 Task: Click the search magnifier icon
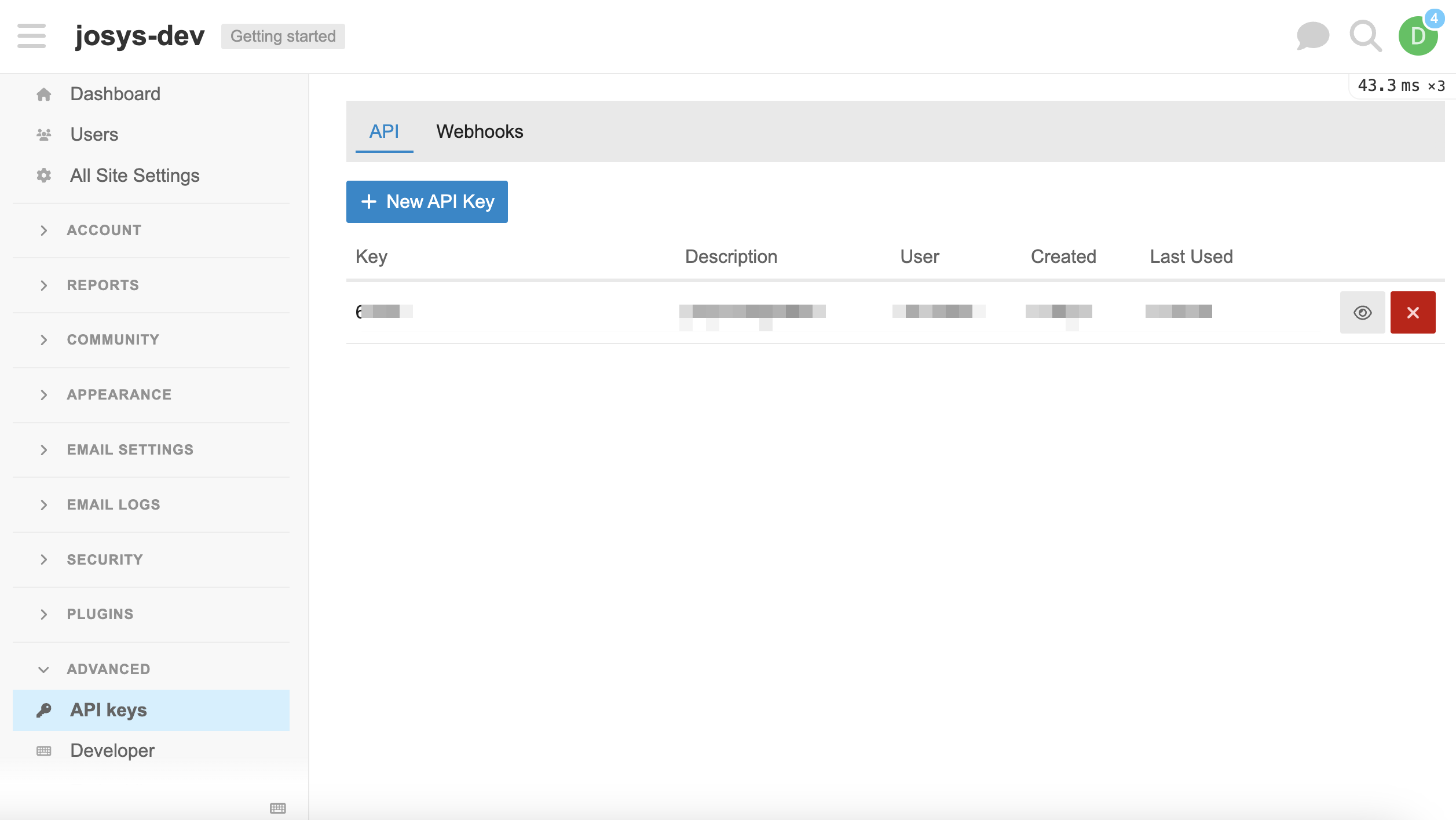[1365, 36]
